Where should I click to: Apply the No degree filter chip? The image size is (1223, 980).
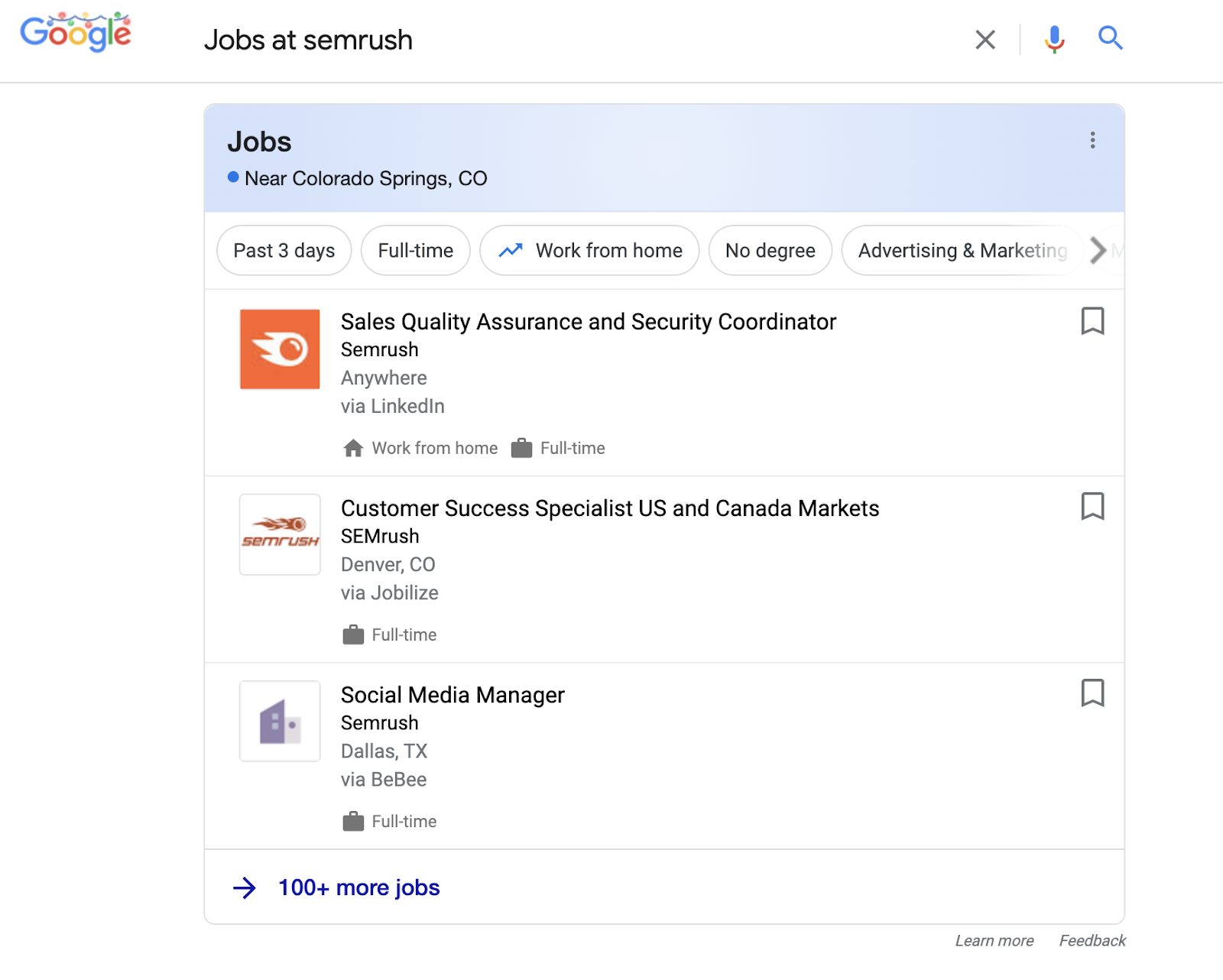pyautogui.click(x=770, y=250)
